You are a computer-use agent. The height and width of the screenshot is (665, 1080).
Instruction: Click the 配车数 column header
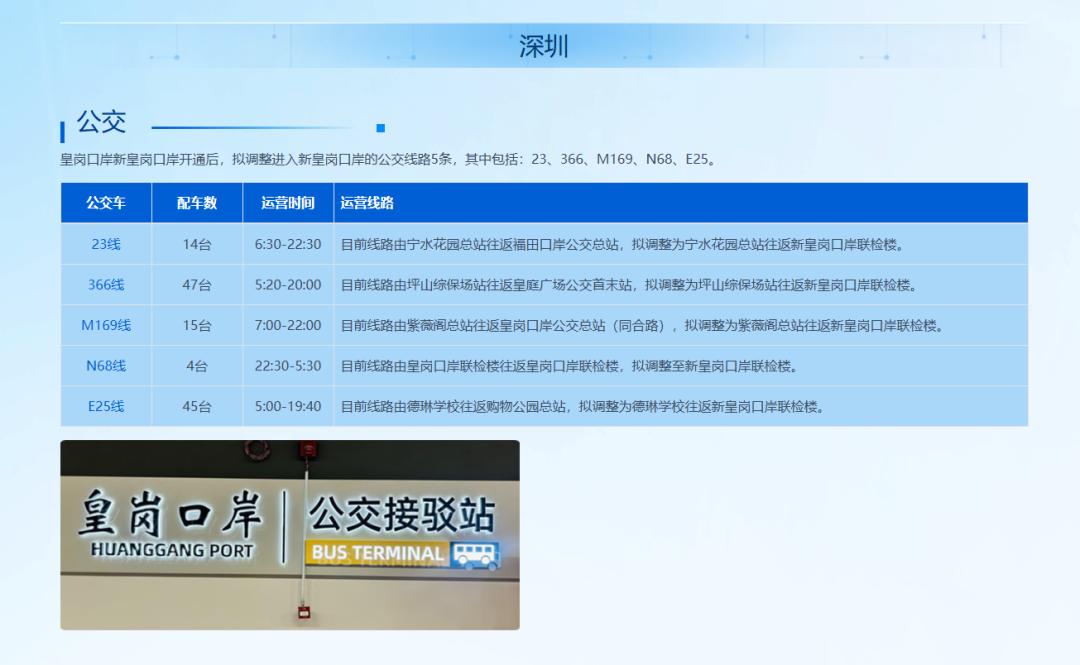[x=197, y=203]
